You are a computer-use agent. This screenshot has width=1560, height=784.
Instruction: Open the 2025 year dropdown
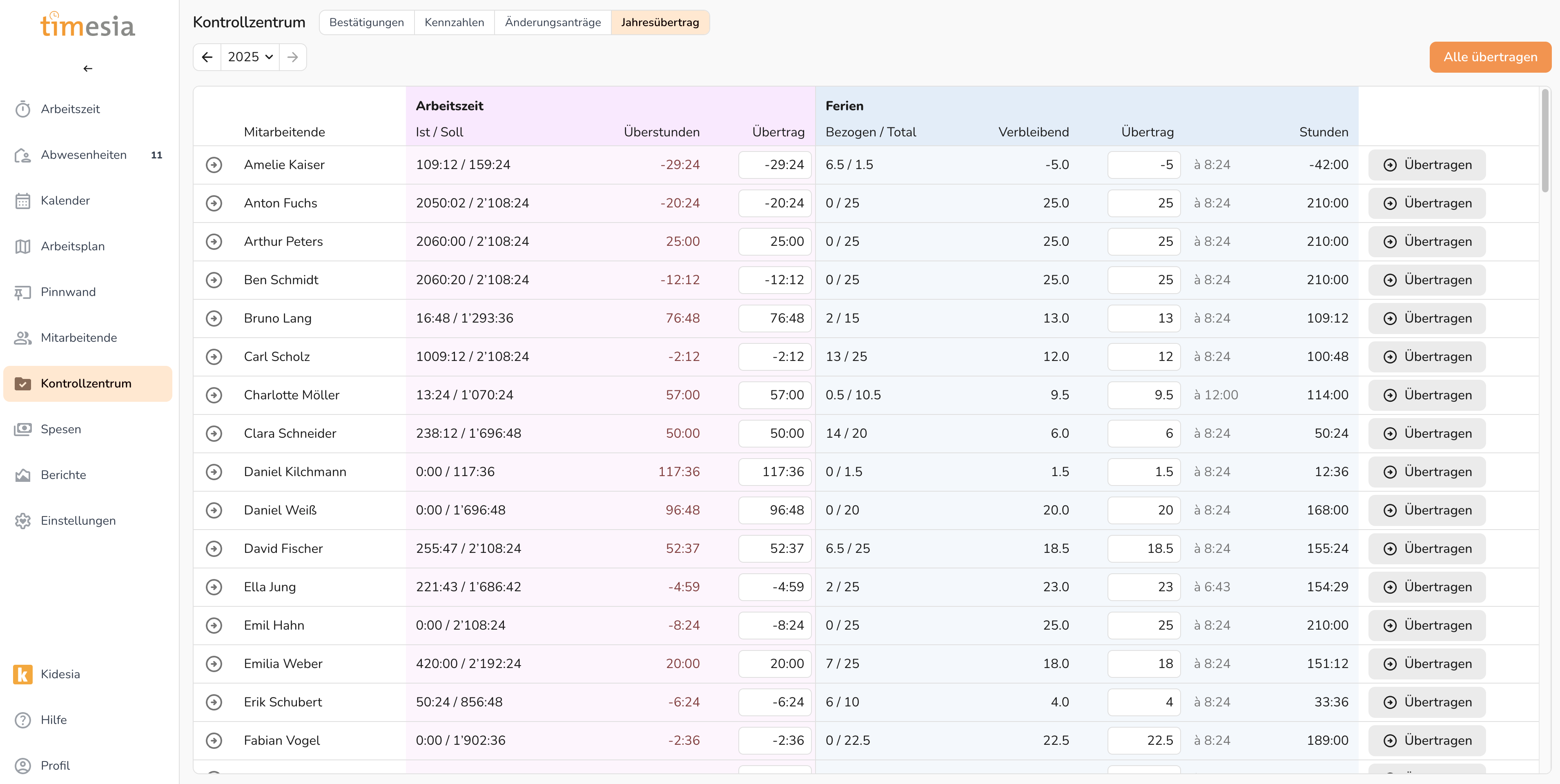pyautogui.click(x=250, y=57)
